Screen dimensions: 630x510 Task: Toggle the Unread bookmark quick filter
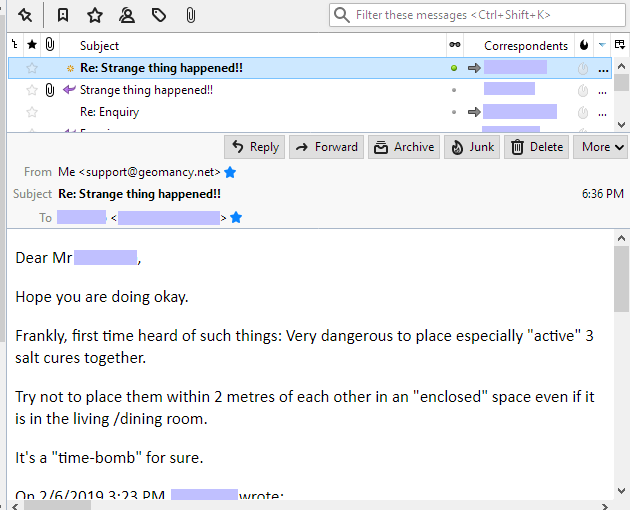(x=63, y=15)
